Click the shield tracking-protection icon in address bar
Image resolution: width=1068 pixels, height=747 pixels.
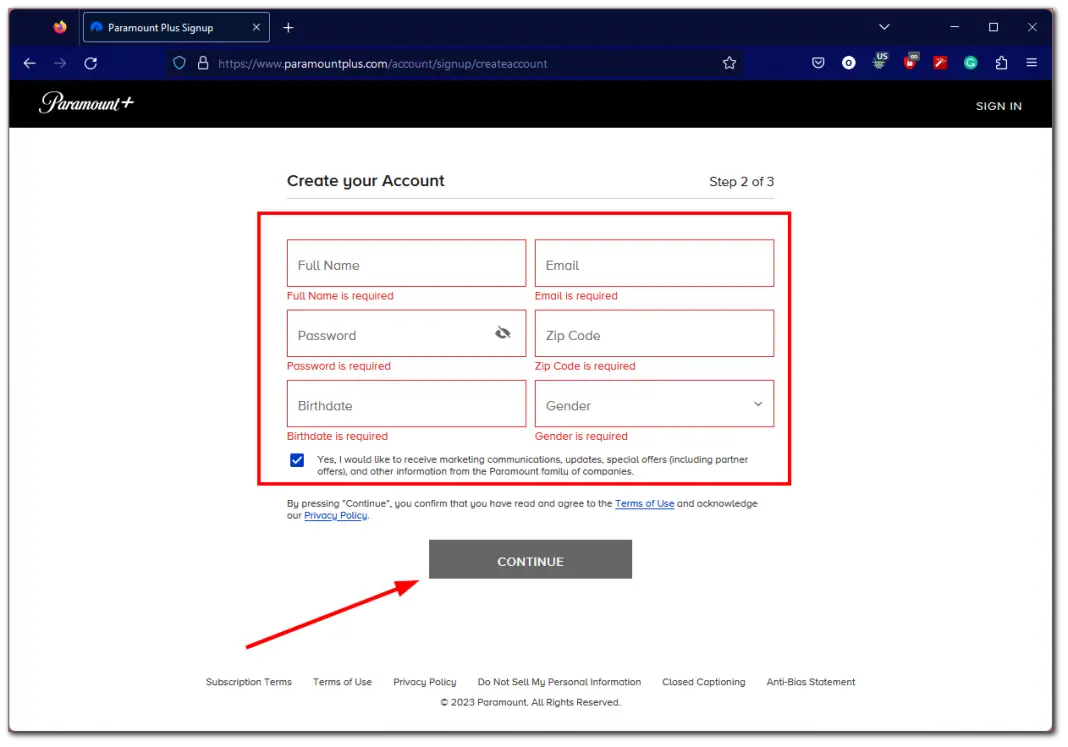coord(180,62)
